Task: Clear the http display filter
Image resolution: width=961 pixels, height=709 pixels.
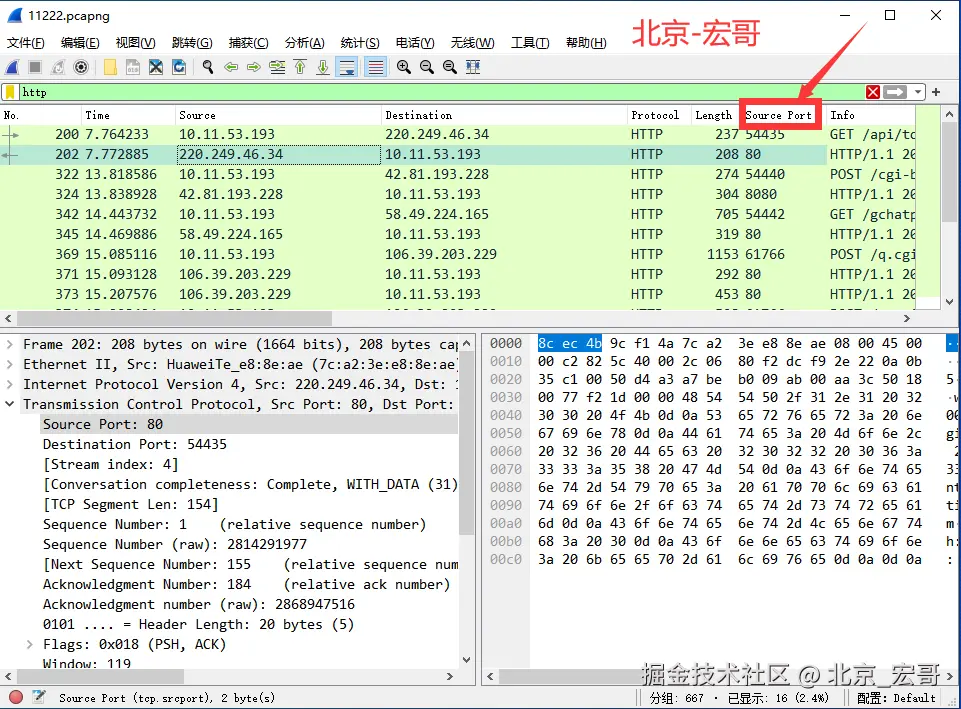Action: click(x=873, y=92)
